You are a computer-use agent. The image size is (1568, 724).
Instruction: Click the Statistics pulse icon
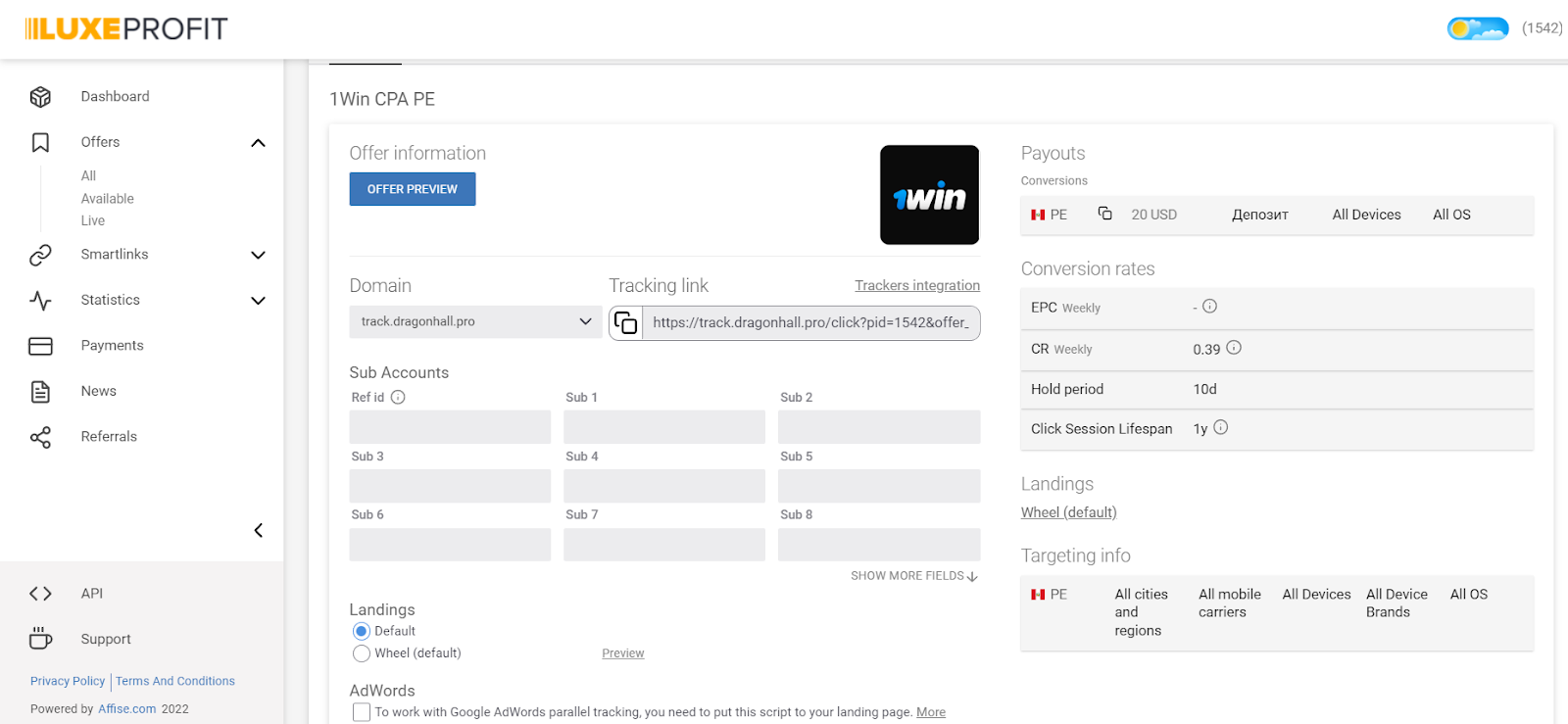pos(40,300)
